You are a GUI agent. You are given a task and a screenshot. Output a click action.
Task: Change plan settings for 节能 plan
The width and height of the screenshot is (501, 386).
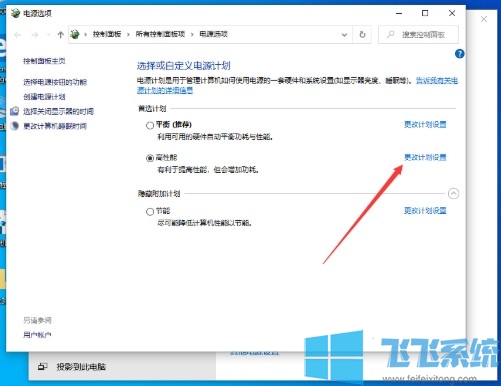(x=425, y=211)
